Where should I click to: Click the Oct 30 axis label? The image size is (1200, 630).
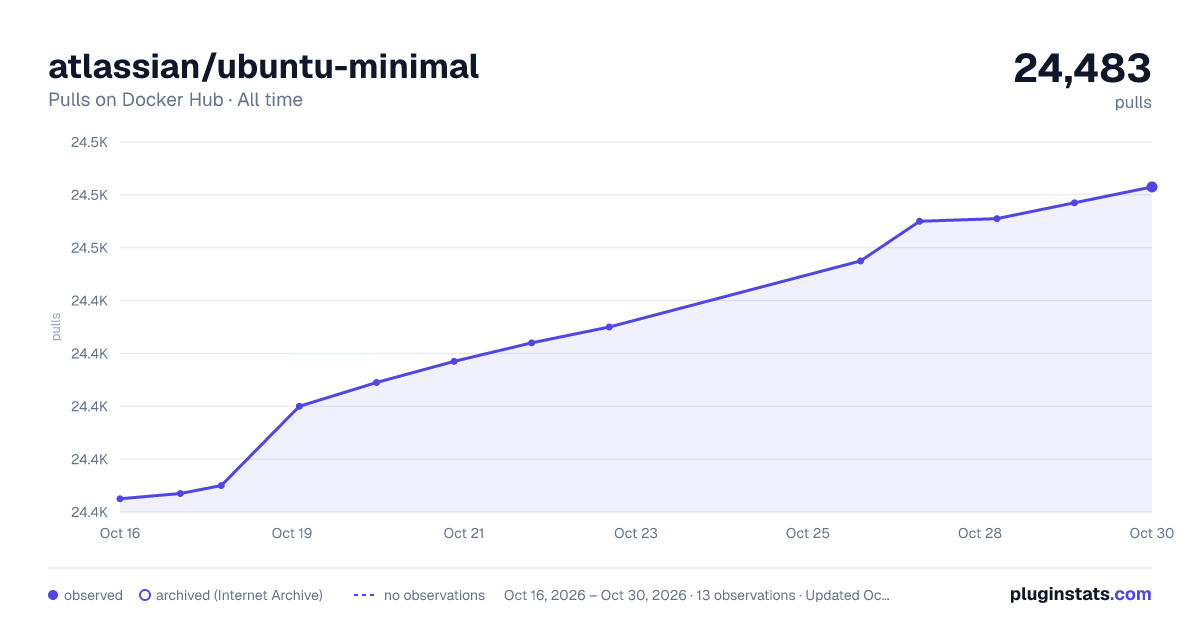click(1151, 533)
